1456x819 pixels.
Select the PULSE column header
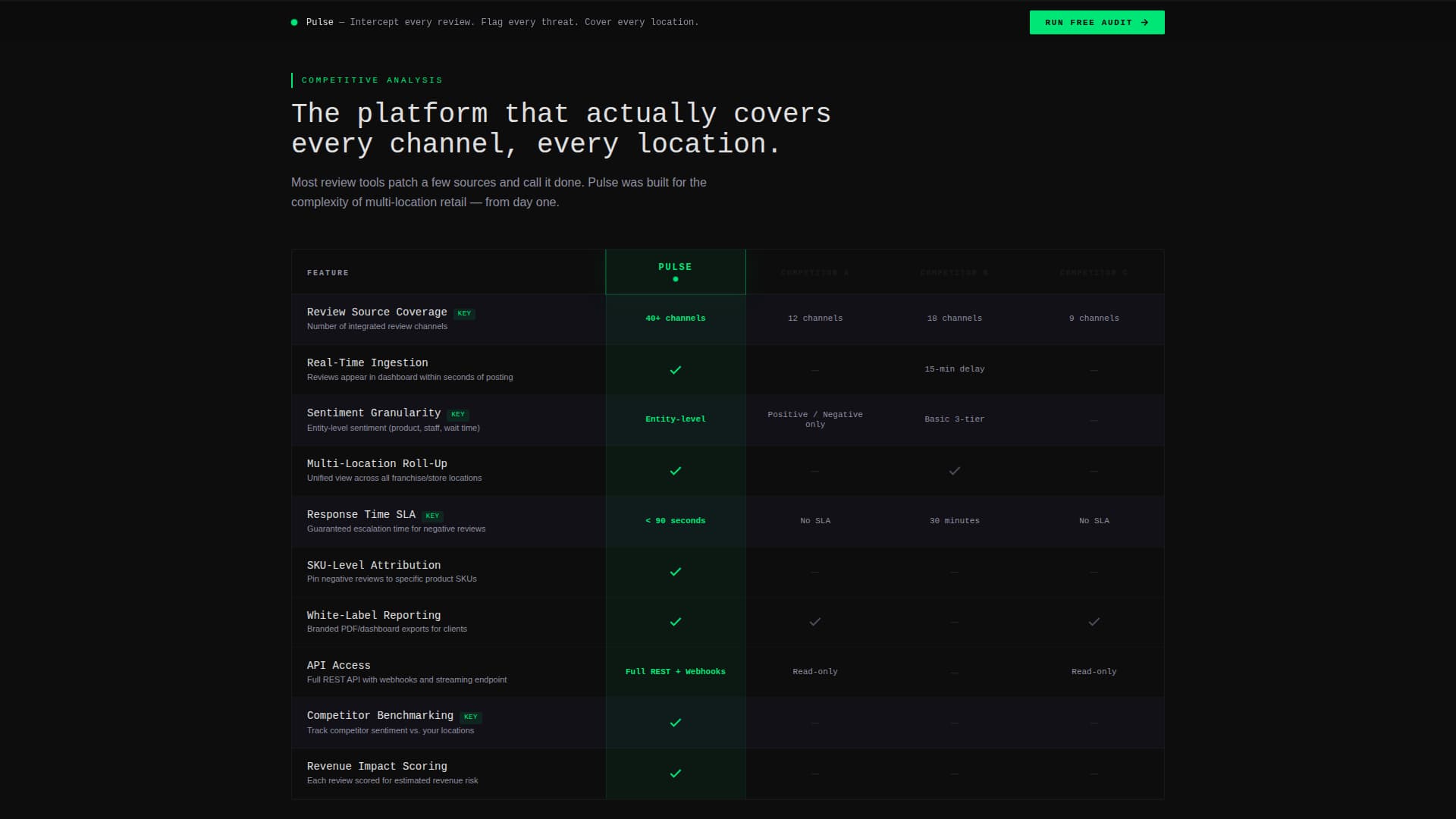(x=675, y=271)
